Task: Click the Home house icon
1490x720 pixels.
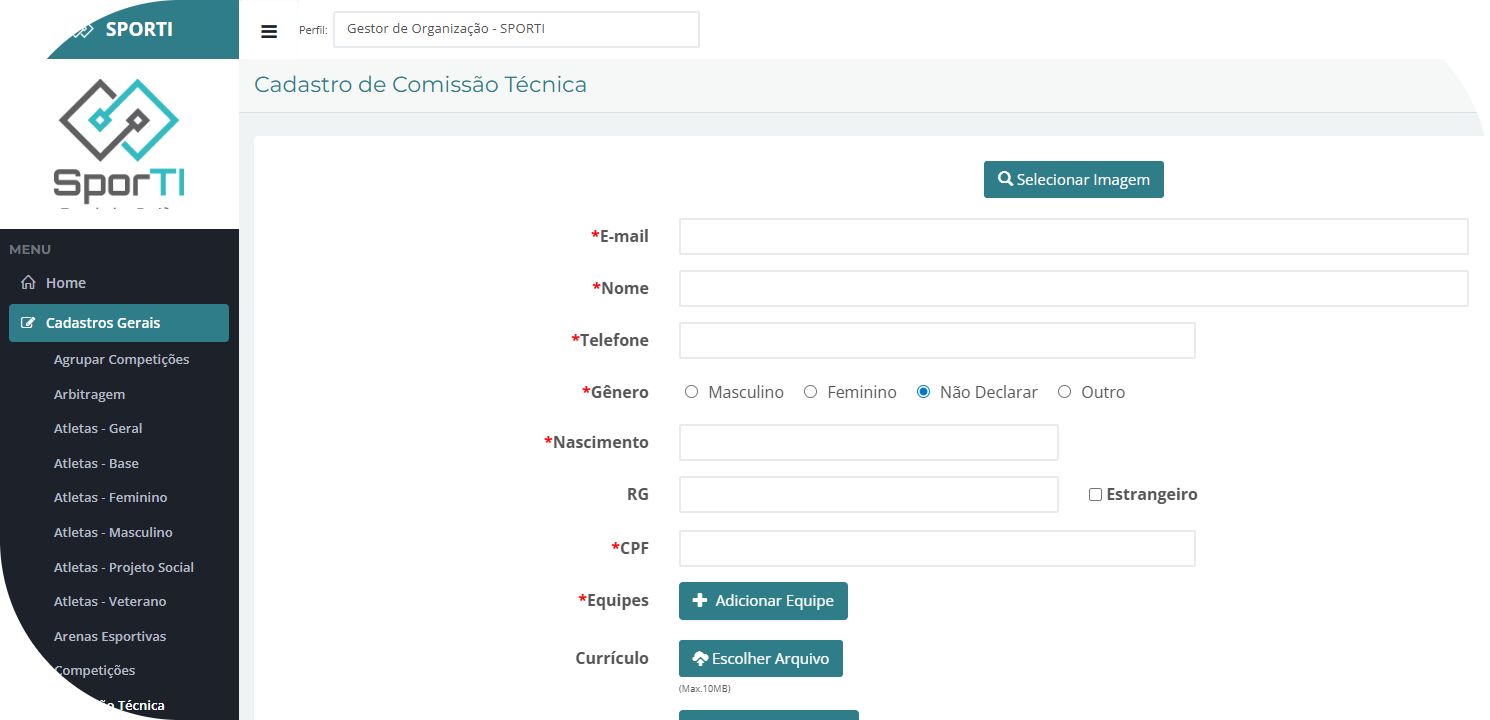Action: tap(28, 283)
